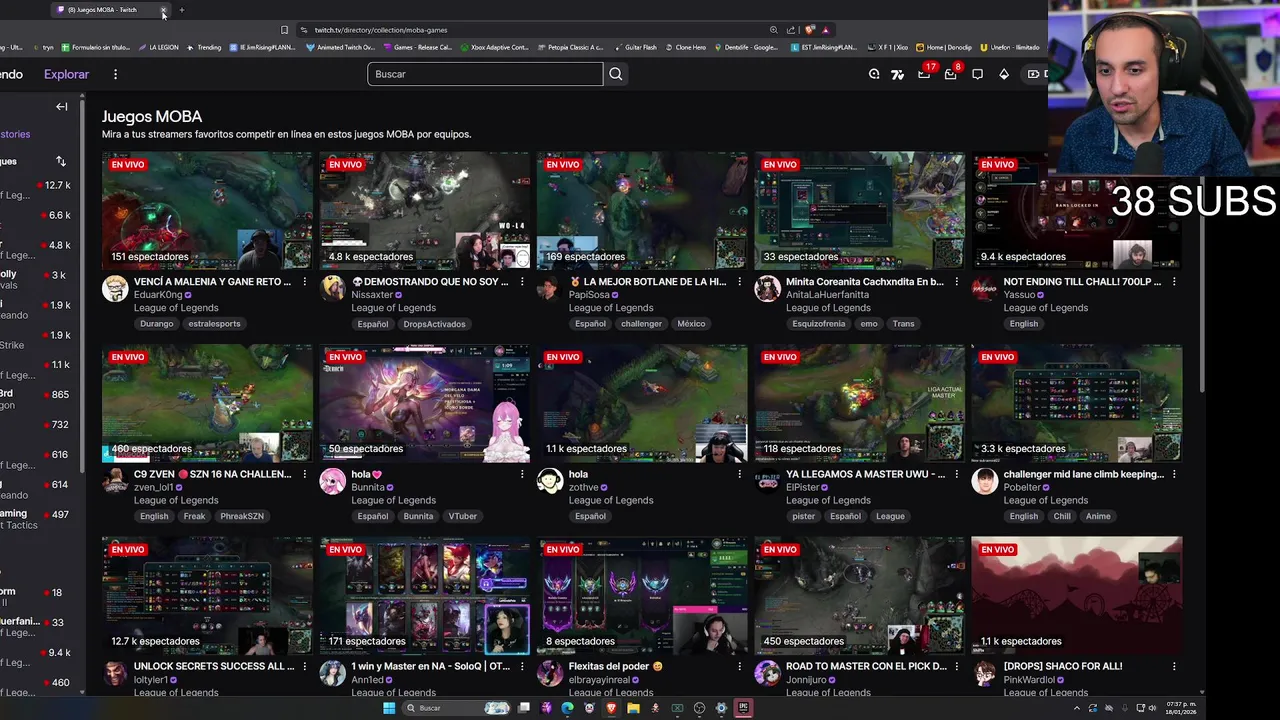Open the PinkWardlol SHACO FOR ALL thumbnail

click(x=1076, y=595)
